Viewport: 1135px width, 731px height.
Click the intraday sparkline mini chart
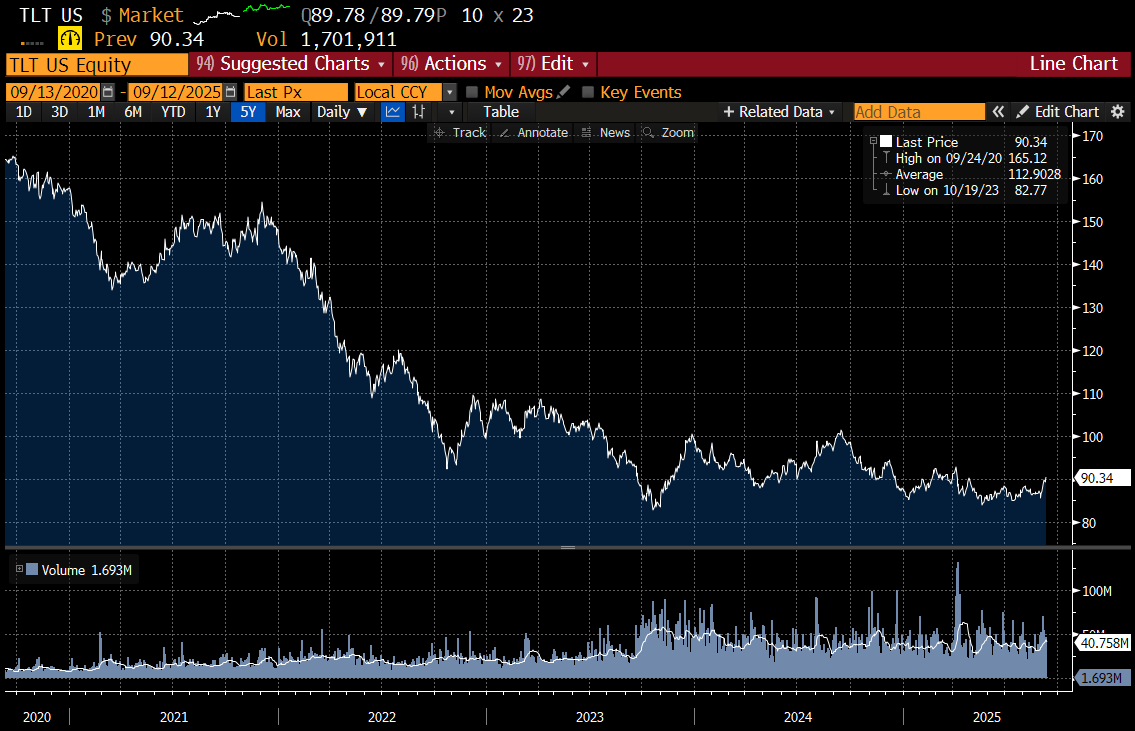point(242,13)
